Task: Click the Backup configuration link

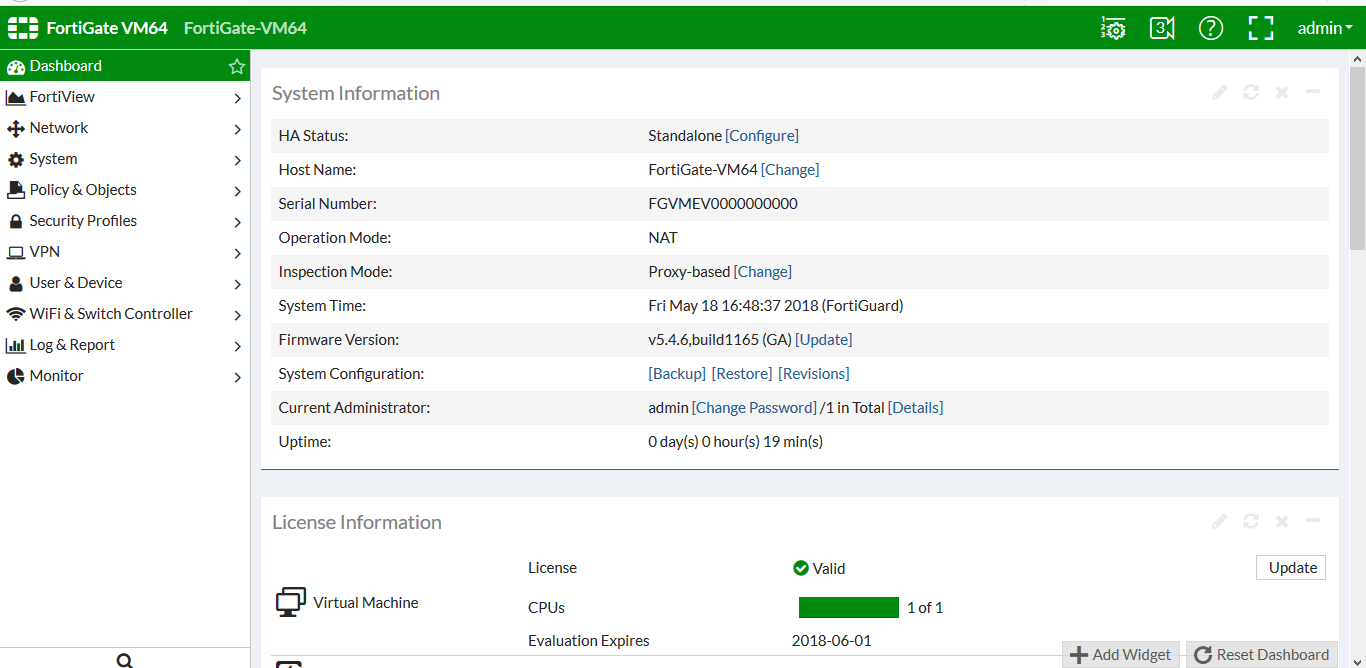Action: coord(677,374)
